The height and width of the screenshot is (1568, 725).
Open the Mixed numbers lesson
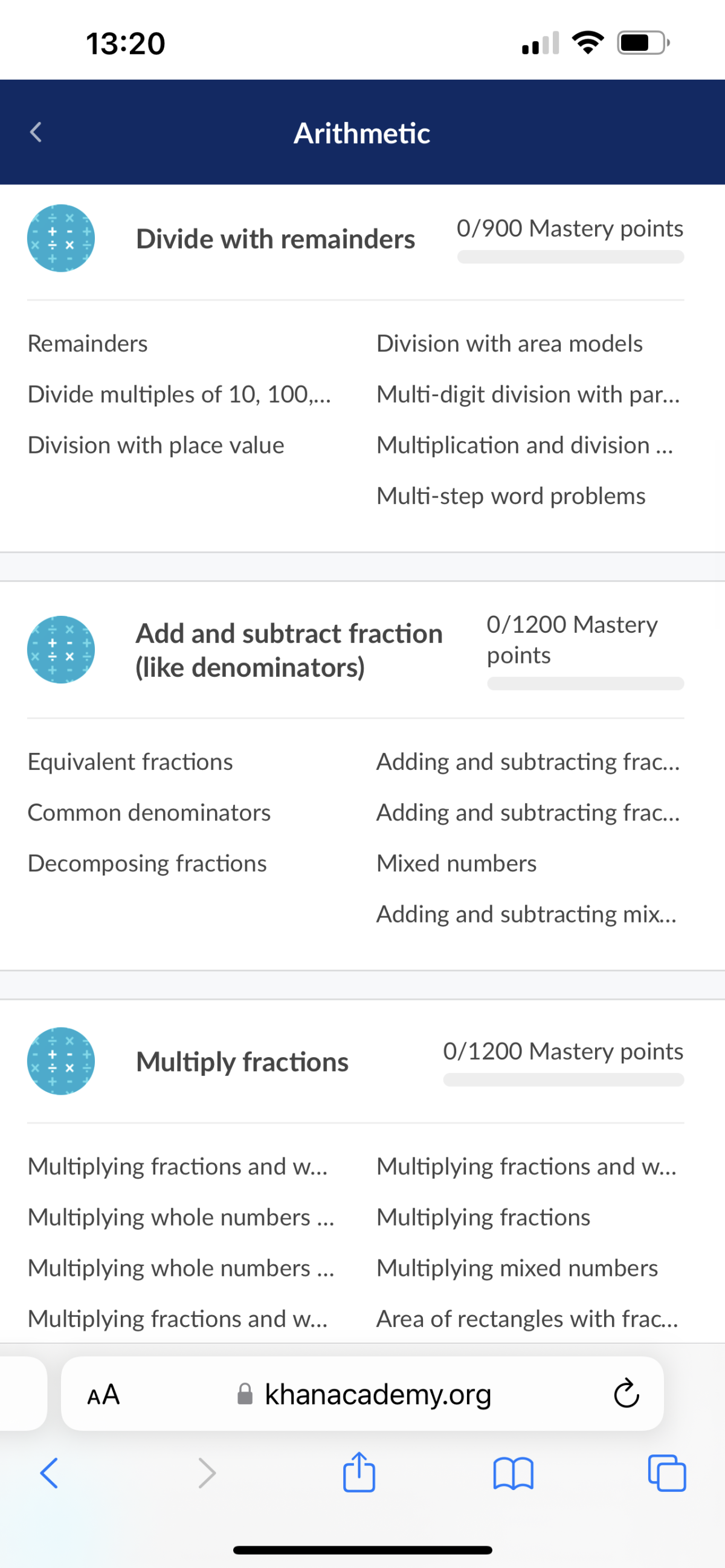(x=456, y=863)
